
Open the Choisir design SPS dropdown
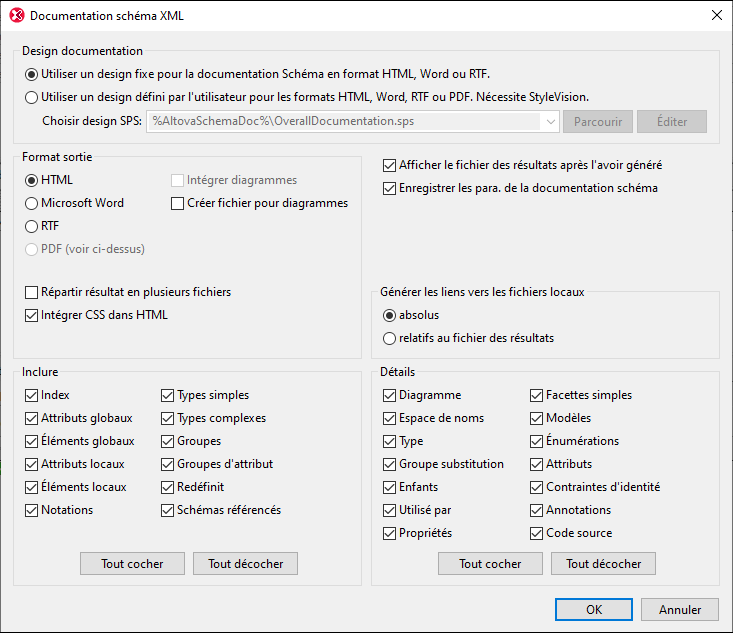click(549, 122)
